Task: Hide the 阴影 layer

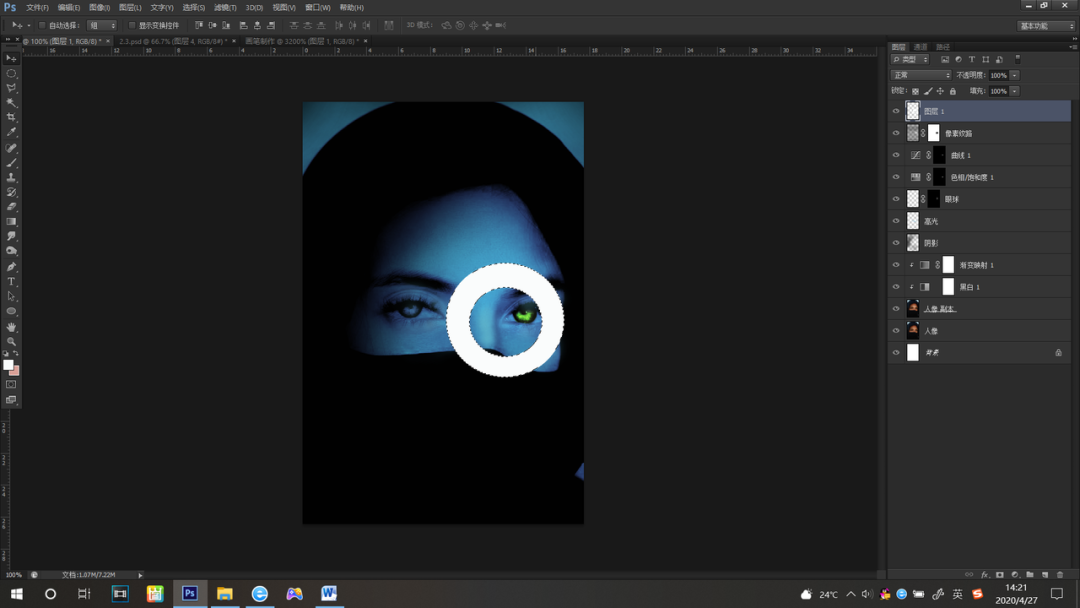Action: [x=896, y=243]
